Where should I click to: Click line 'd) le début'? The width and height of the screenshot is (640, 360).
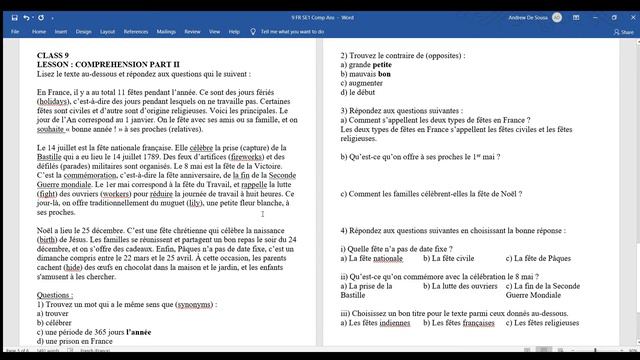[x=358, y=92]
